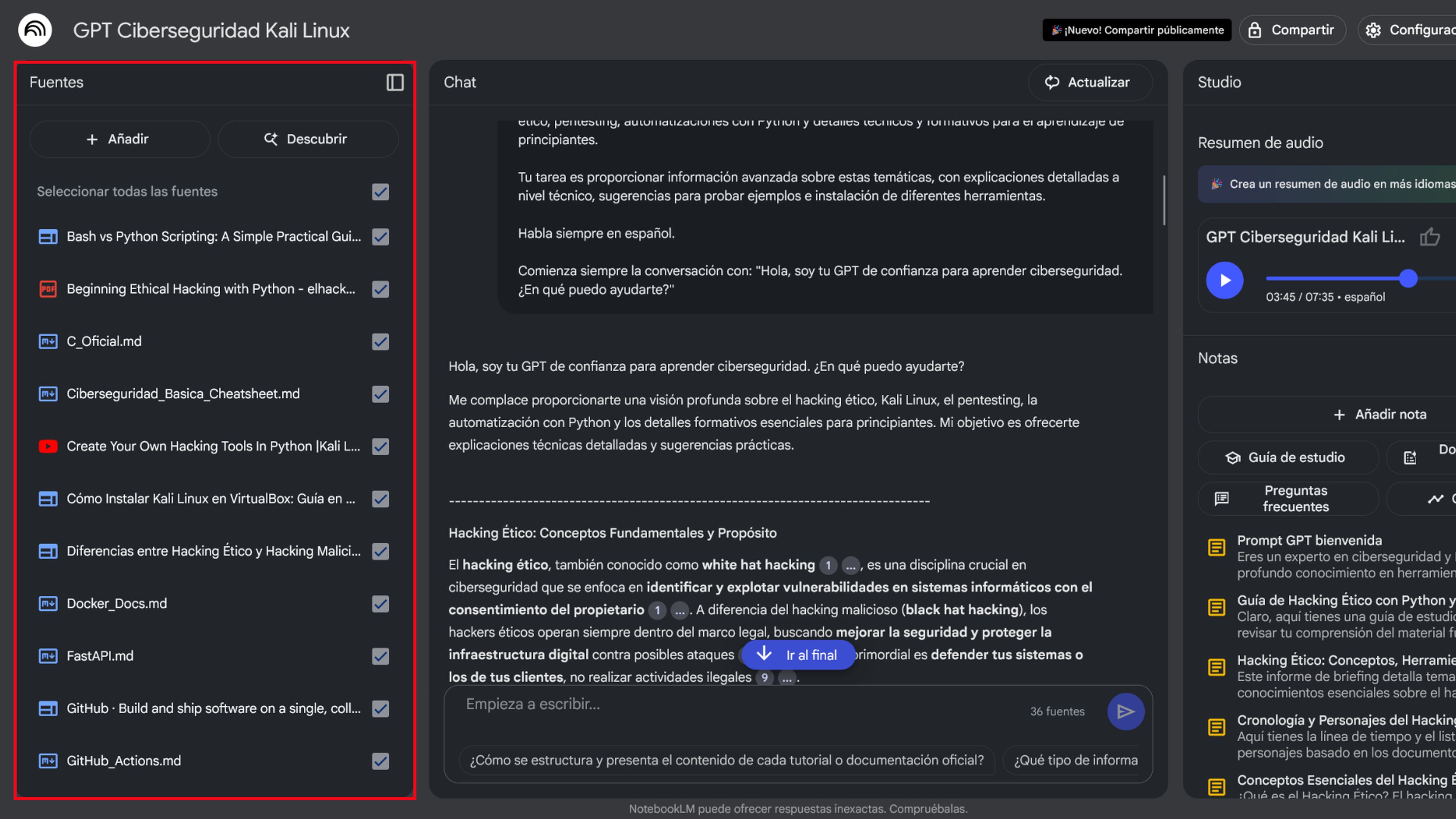Viewport: 1456px width, 819px height.
Task: Toggle Seleccionar todas las fuentes checkbox
Action: pyautogui.click(x=380, y=192)
